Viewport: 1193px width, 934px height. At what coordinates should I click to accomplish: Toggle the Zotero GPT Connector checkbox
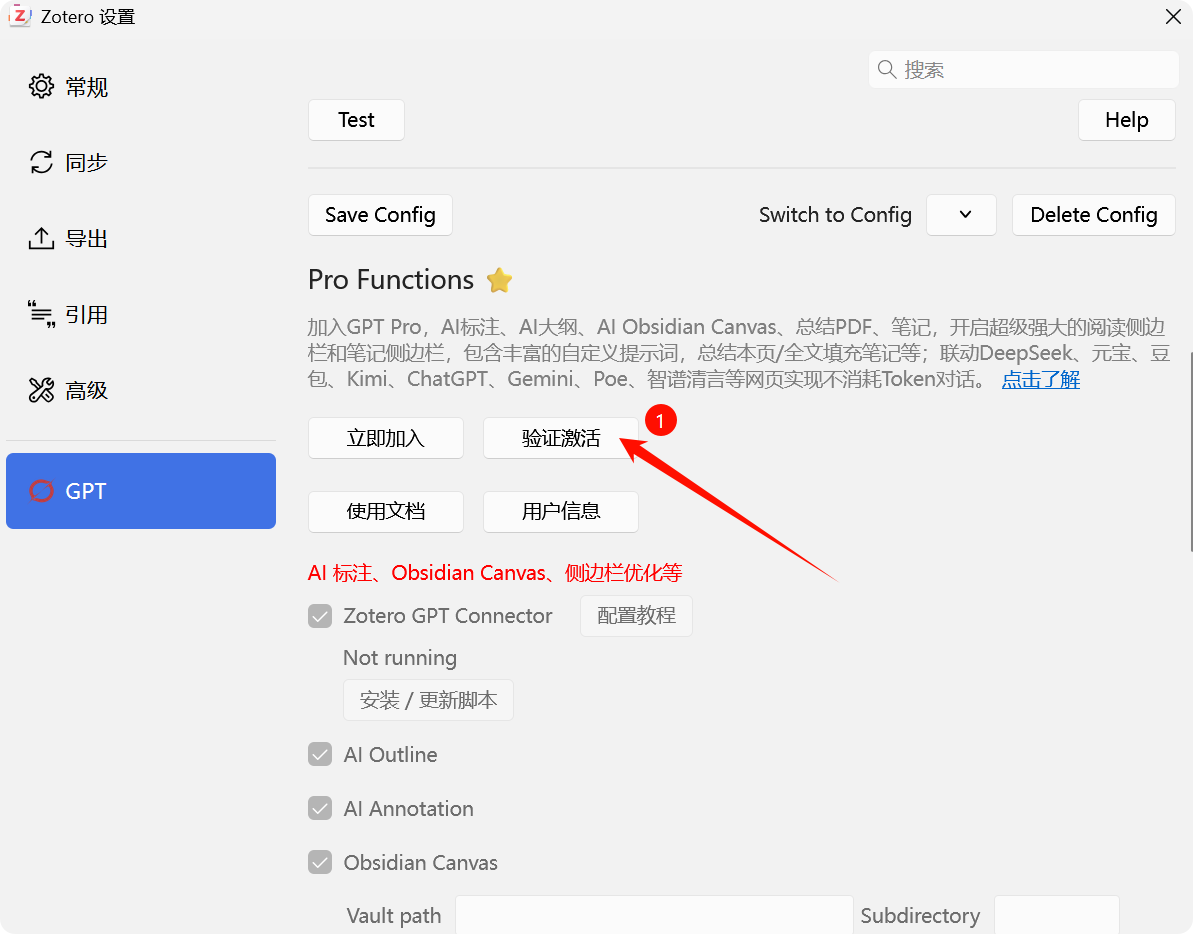[x=320, y=615]
